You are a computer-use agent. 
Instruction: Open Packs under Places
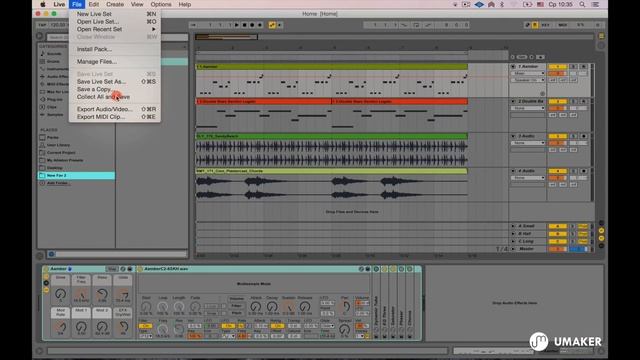point(53,138)
